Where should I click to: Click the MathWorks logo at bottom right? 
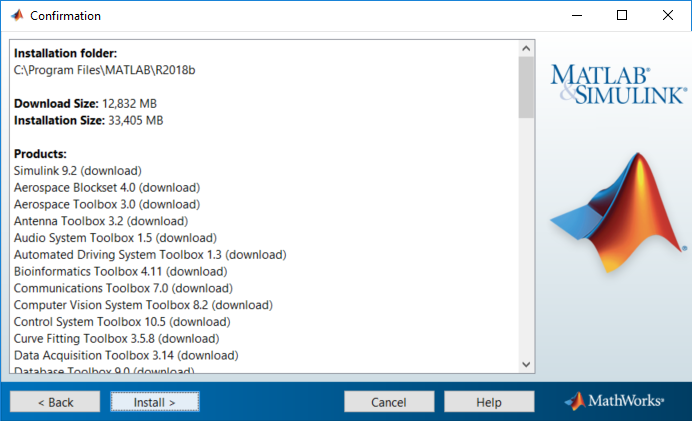coord(614,401)
